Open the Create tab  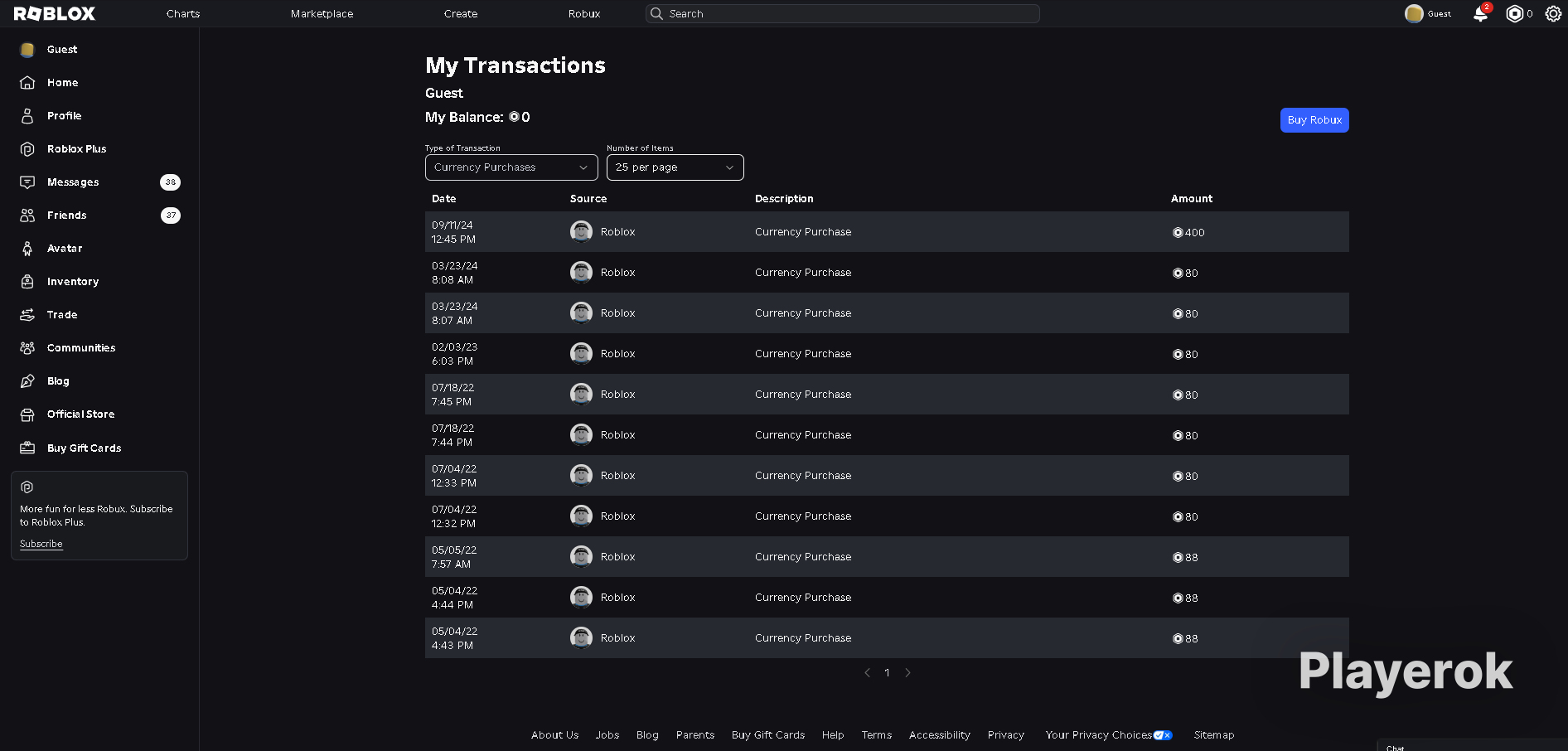(x=461, y=14)
